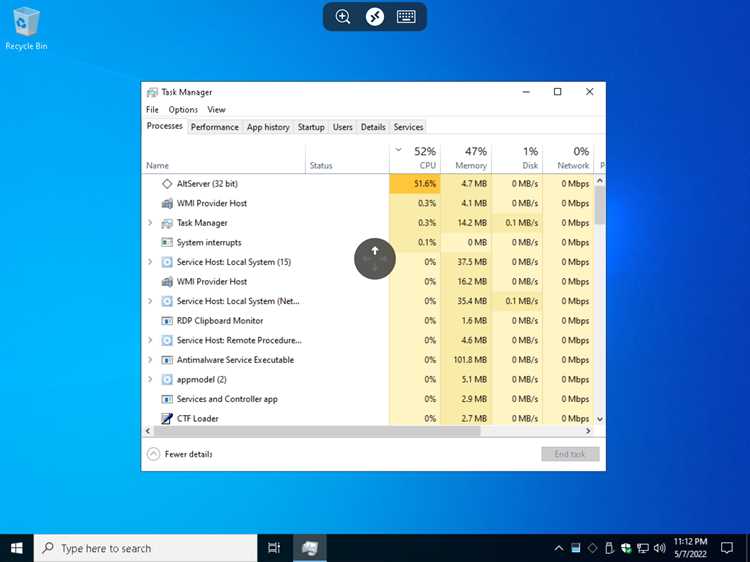Screen dimensions: 750x562
Task: Click the taskbar clock showing 11:12 PM
Action: click(x=690, y=548)
